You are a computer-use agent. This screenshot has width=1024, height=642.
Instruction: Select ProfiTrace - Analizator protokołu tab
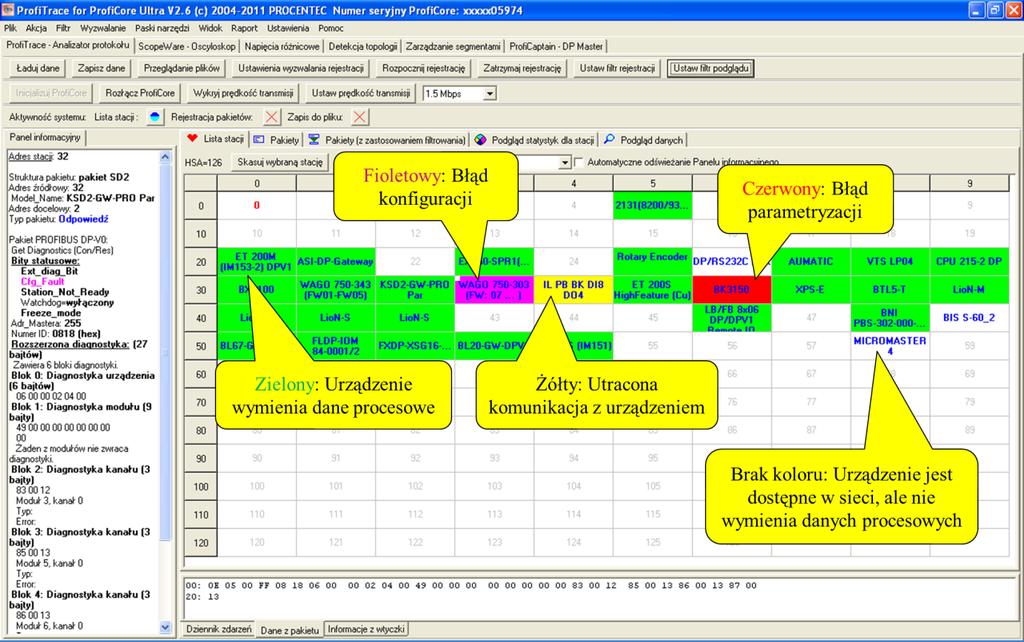[68, 45]
